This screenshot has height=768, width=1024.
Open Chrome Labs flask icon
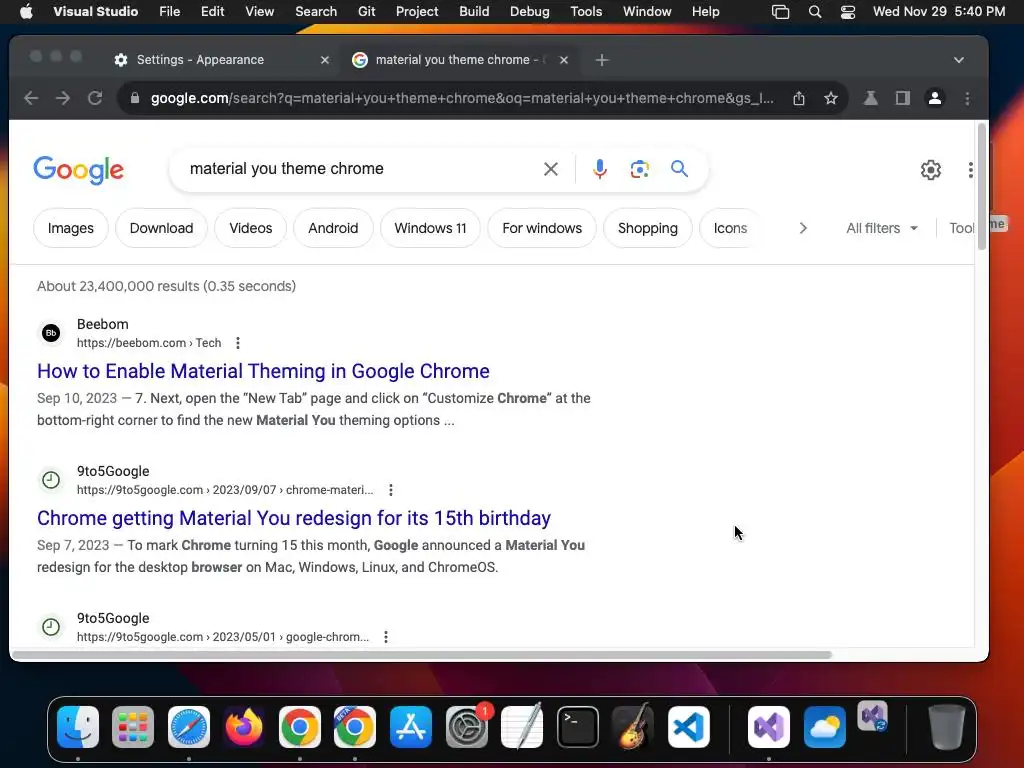coord(871,98)
